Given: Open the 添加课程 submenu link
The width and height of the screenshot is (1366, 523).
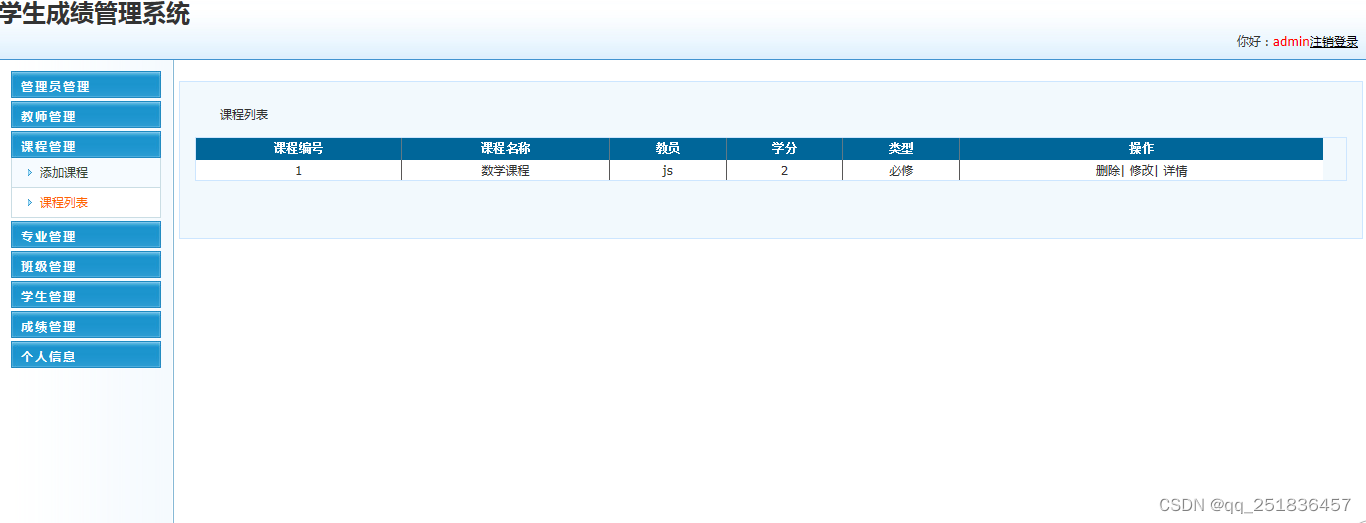Looking at the screenshot, I should pos(64,173).
